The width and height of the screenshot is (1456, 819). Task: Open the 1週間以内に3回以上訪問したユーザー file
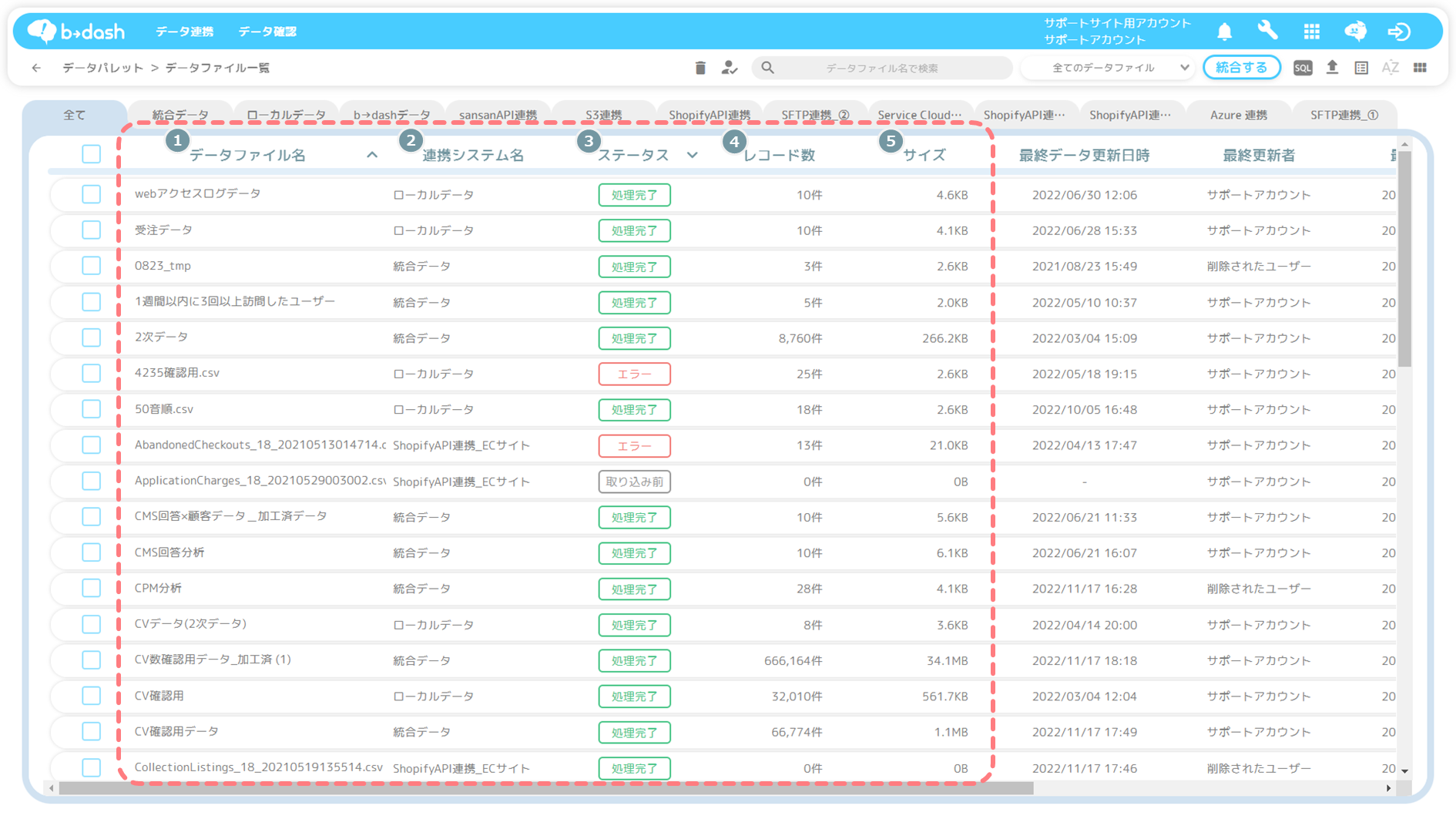[235, 301]
